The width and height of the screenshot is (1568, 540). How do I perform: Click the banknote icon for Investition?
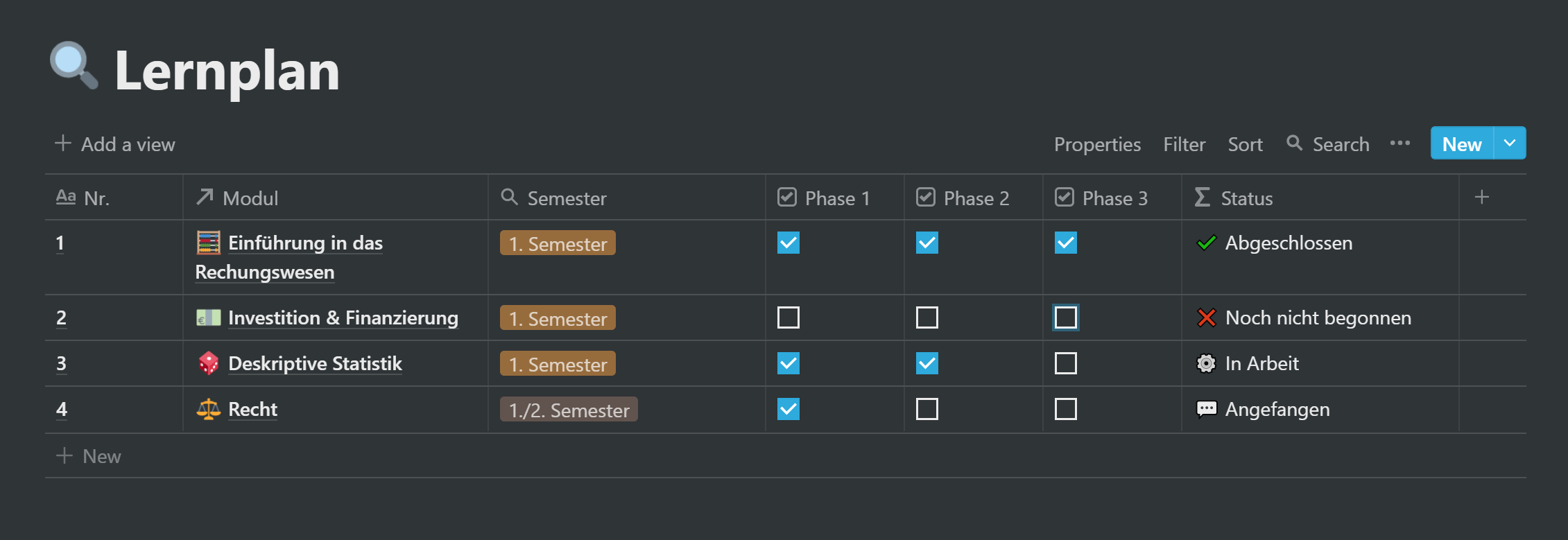point(209,318)
